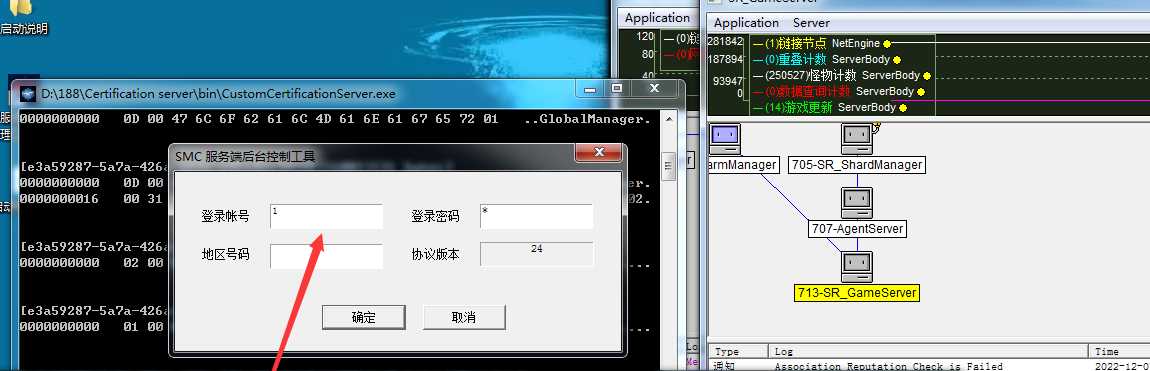Open Application menu in SR_GameServer window
The height and width of the screenshot is (371, 1150).
746,23
